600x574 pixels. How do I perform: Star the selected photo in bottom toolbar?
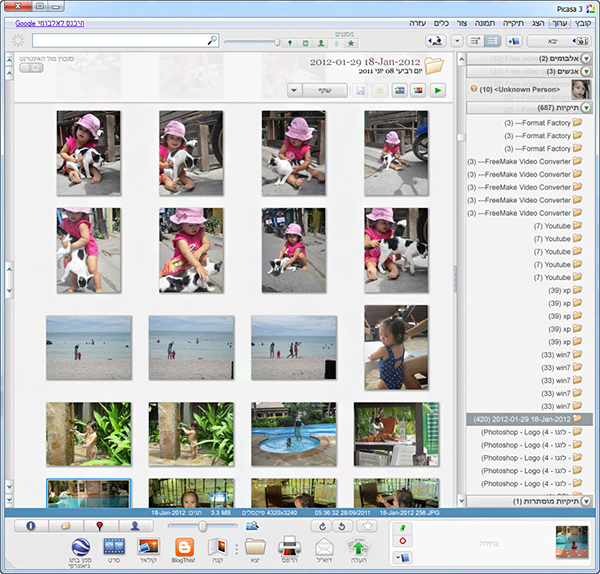click(x=367, y=527)
